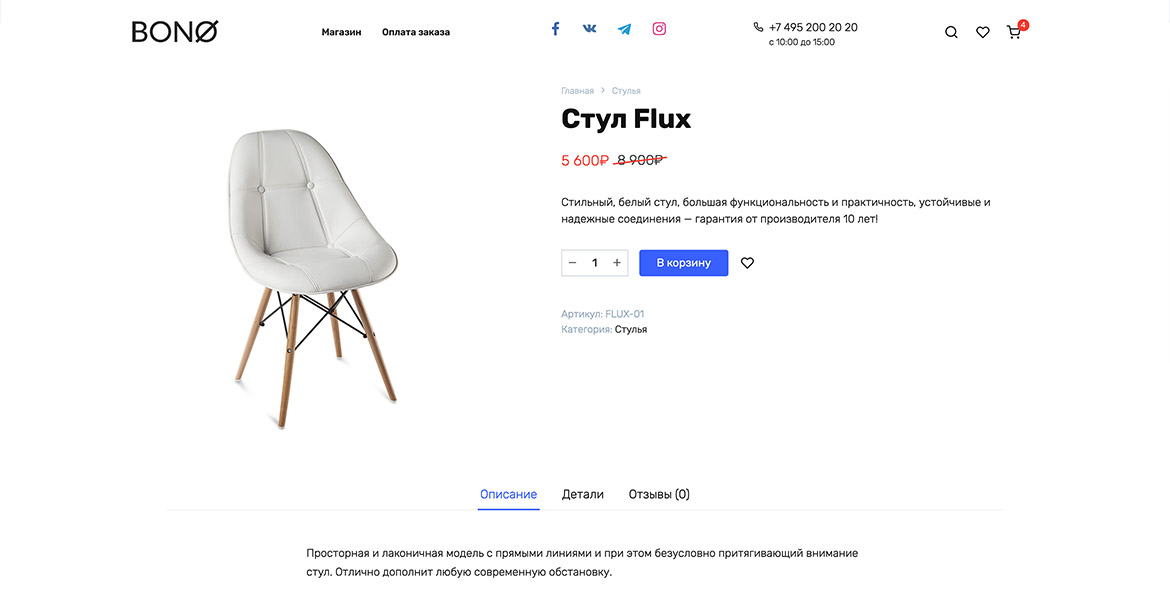Increase quantity with plus button

(x=617, y=263)
